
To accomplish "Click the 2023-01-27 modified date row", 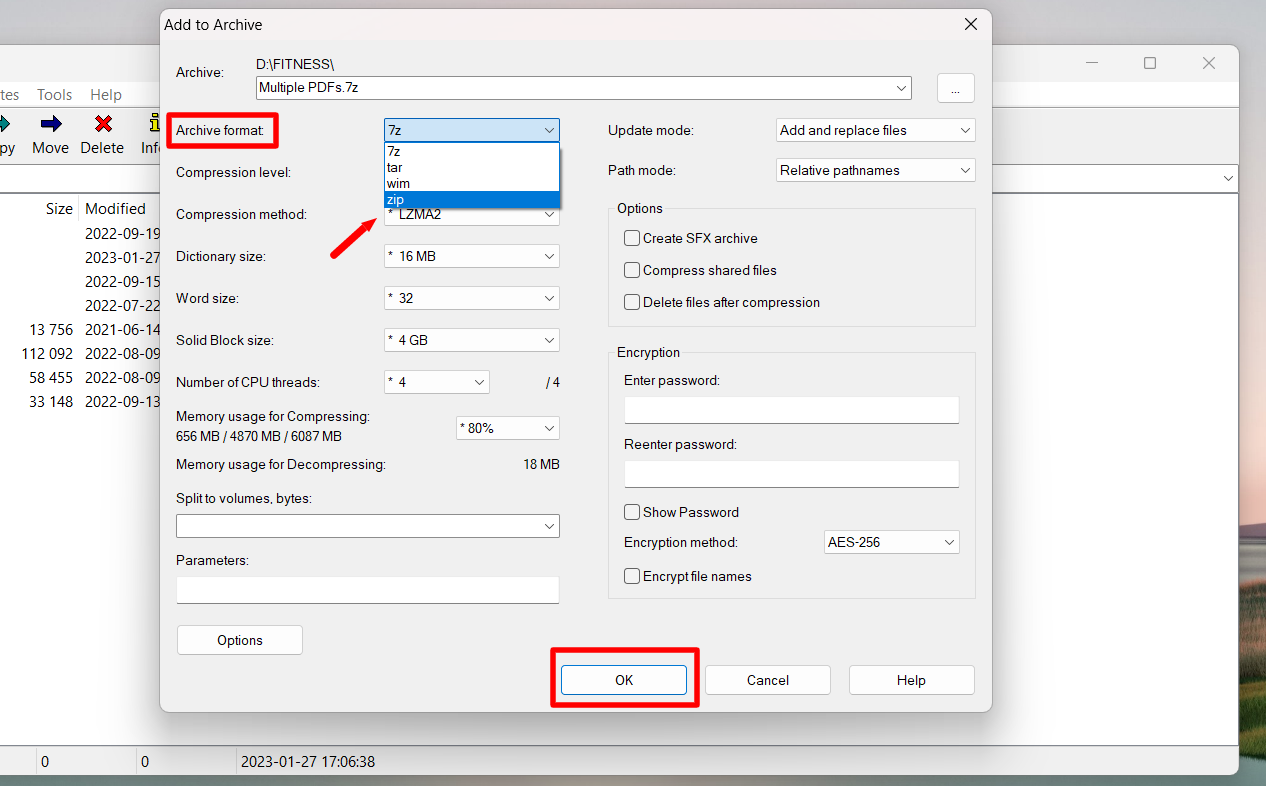I will pyautogui.click(x=123, y=257).
